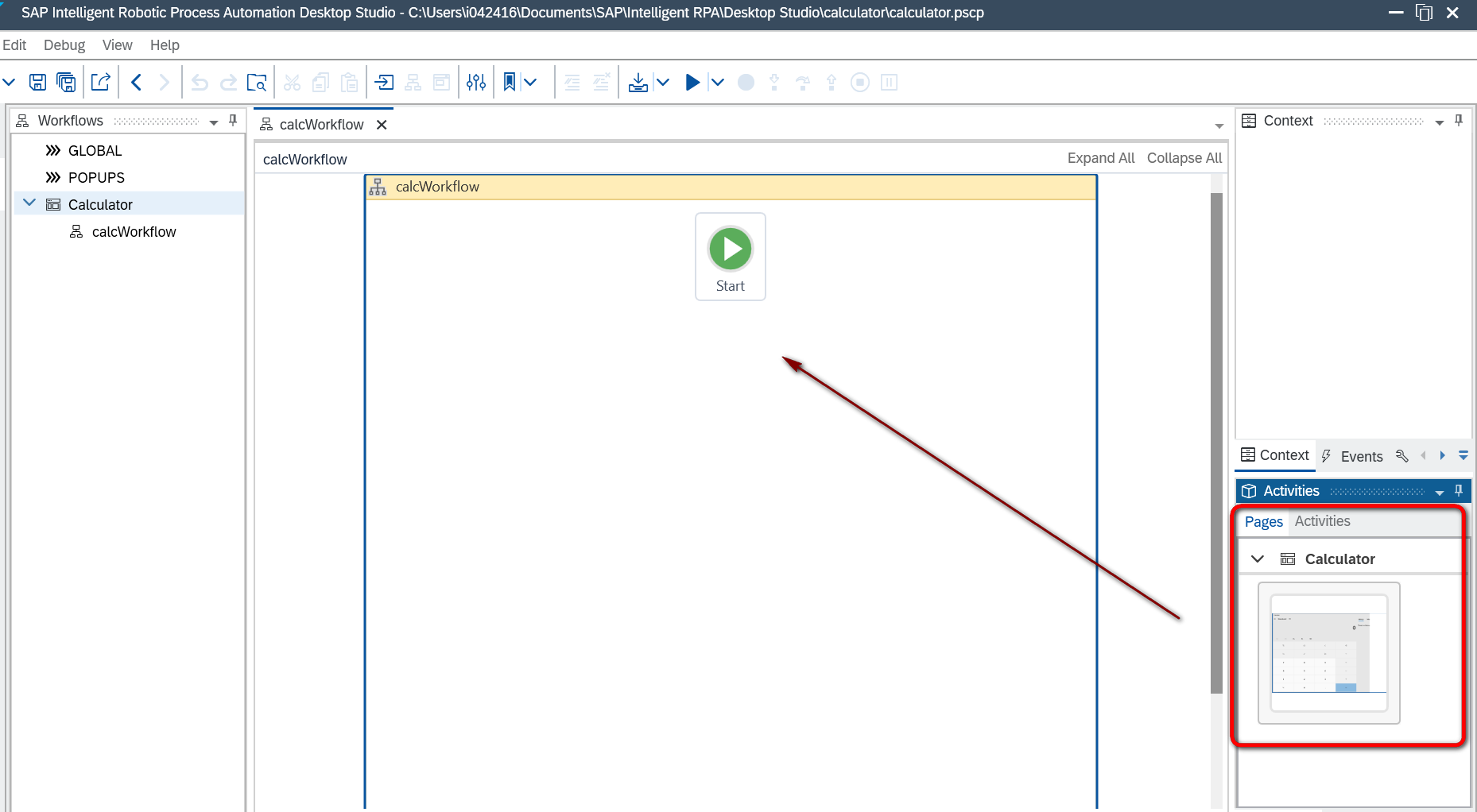Click the bookmark icon in toolbar
This screenshot has height=812, width=1477.
point(510,82)
